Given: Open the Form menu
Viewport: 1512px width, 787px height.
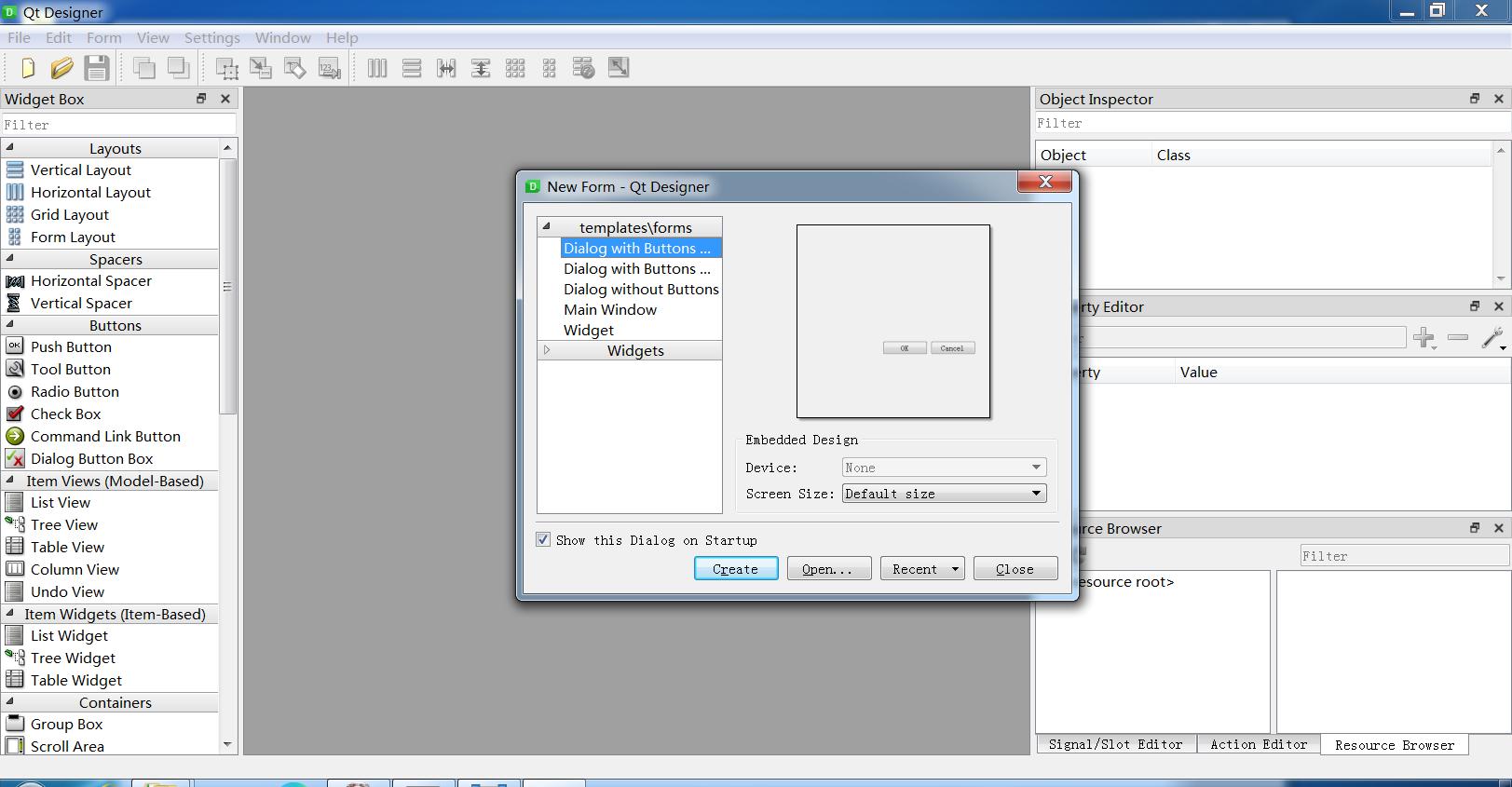Looking at the screenshot, I should pos(104,37).
